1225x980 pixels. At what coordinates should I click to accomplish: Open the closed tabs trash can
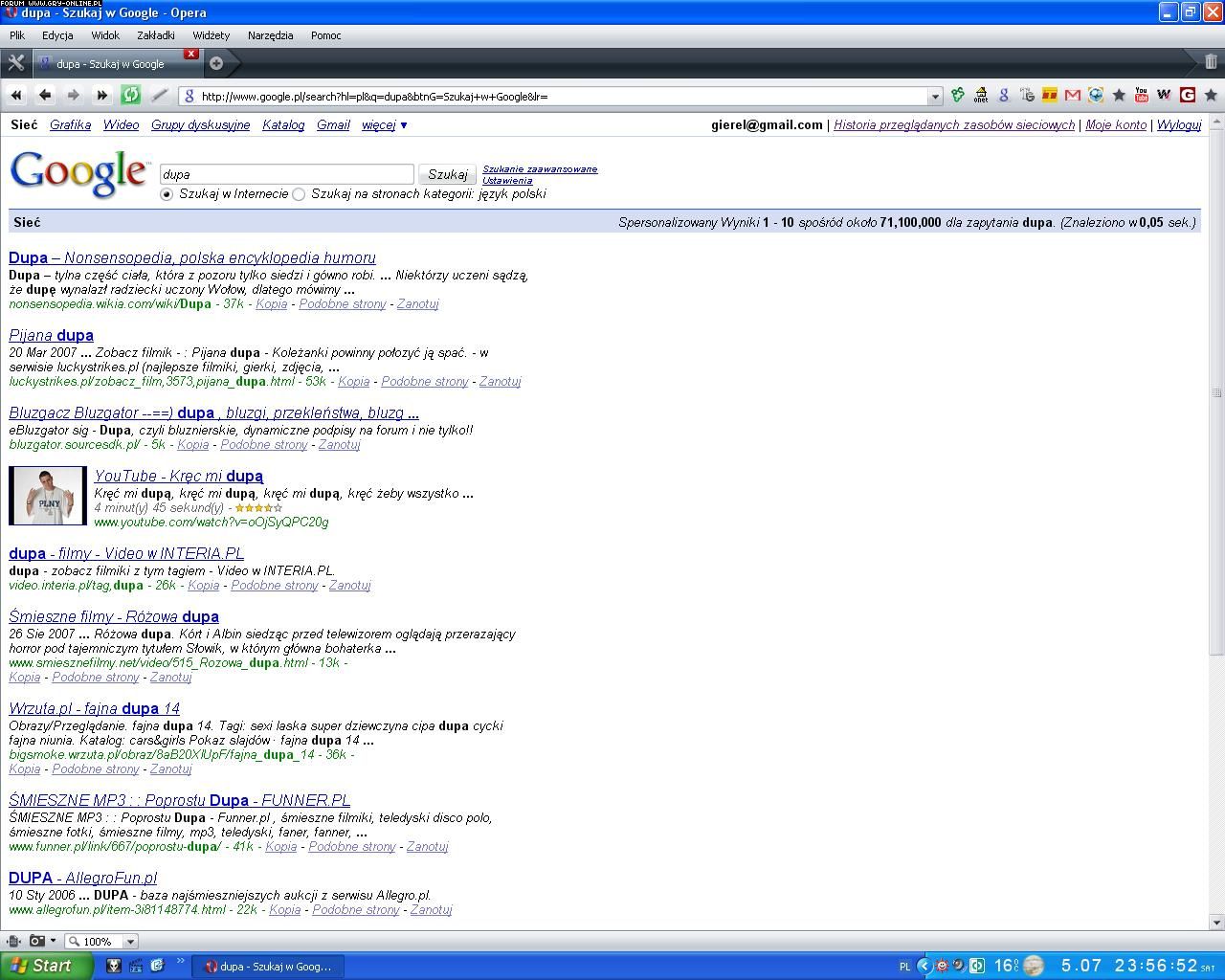coord(1211,62)
